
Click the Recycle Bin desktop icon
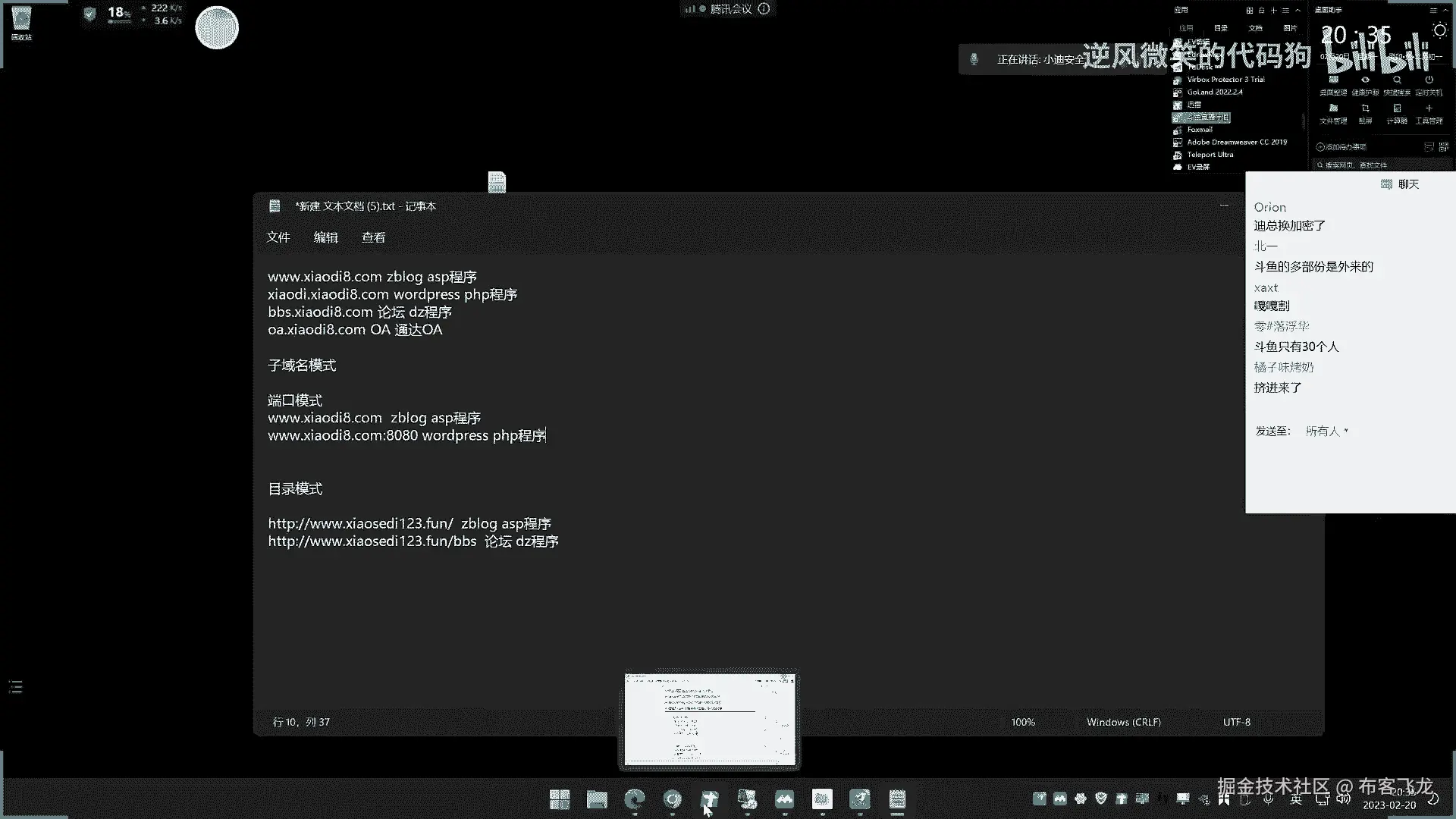point(21,23)
